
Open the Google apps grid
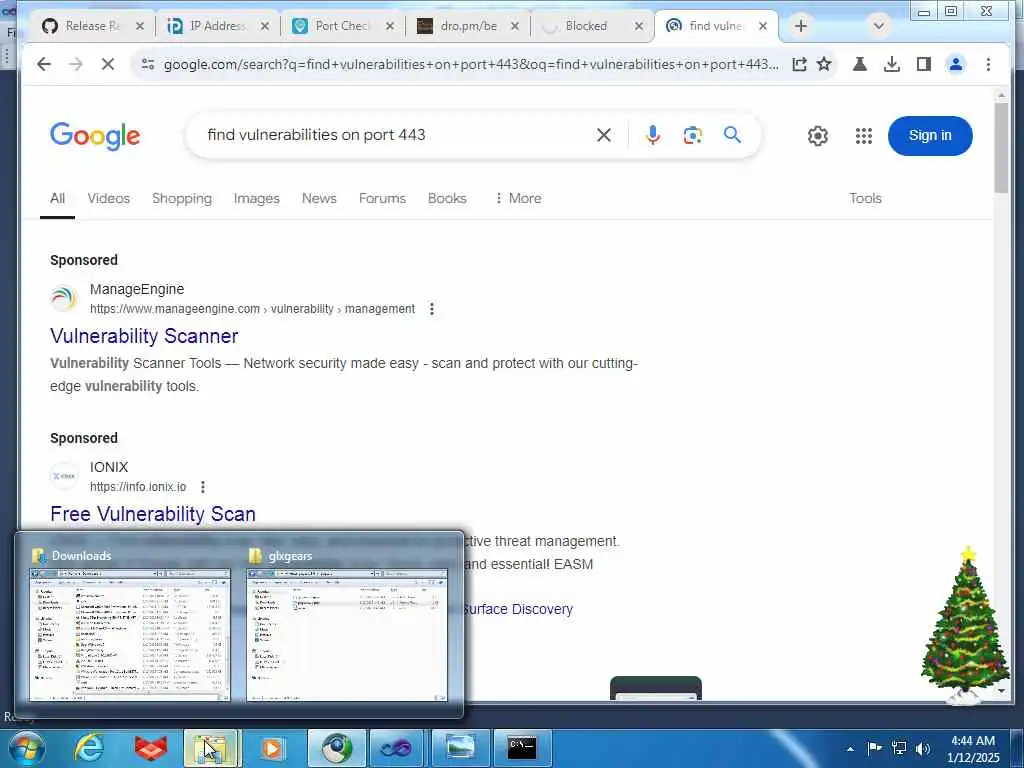(864, 136)
